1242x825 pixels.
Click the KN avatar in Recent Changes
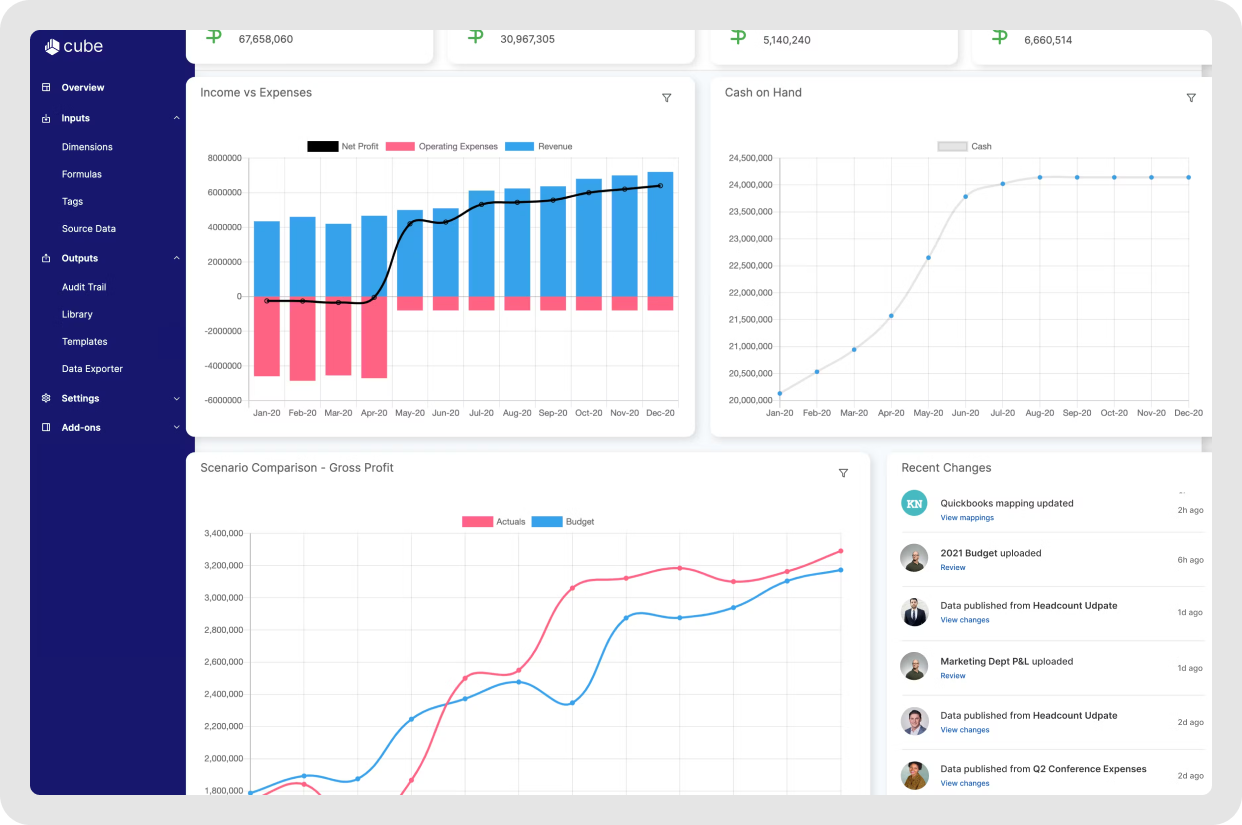pyautogui.click(x=914, y=505)
